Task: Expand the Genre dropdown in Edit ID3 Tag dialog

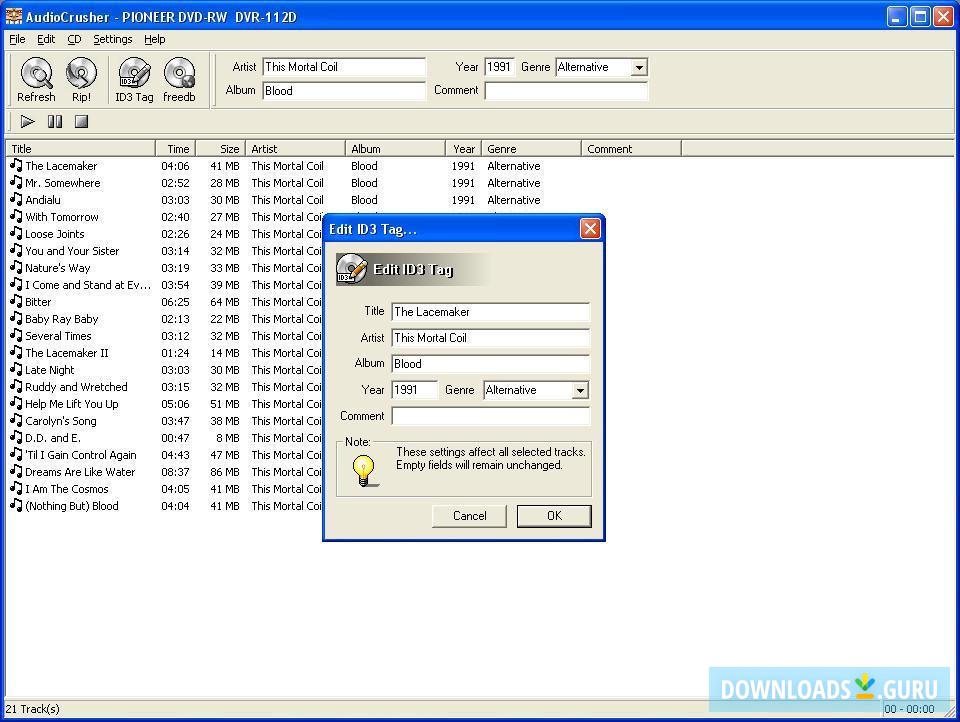Action: (580, 391)
